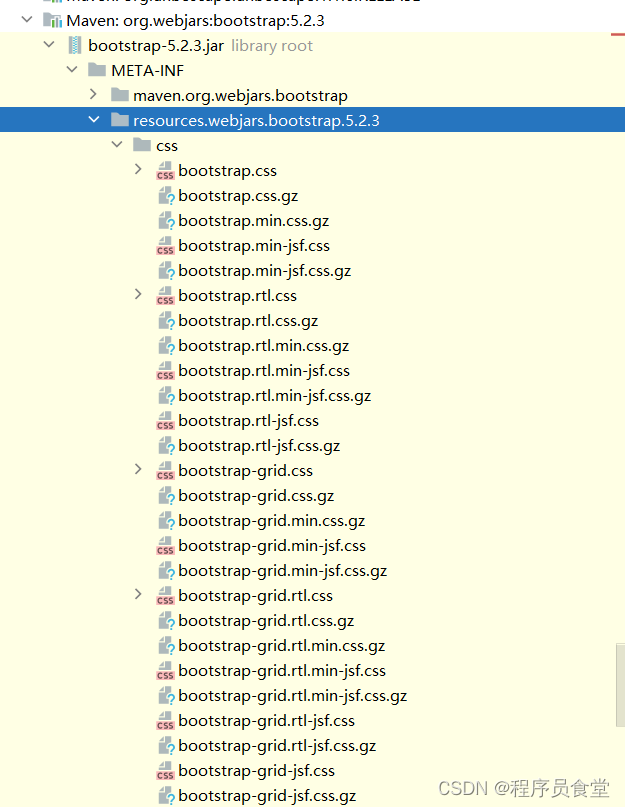
Task: Select file bootstrap-grid-jsf.css
Action: [x=256, y=771]
